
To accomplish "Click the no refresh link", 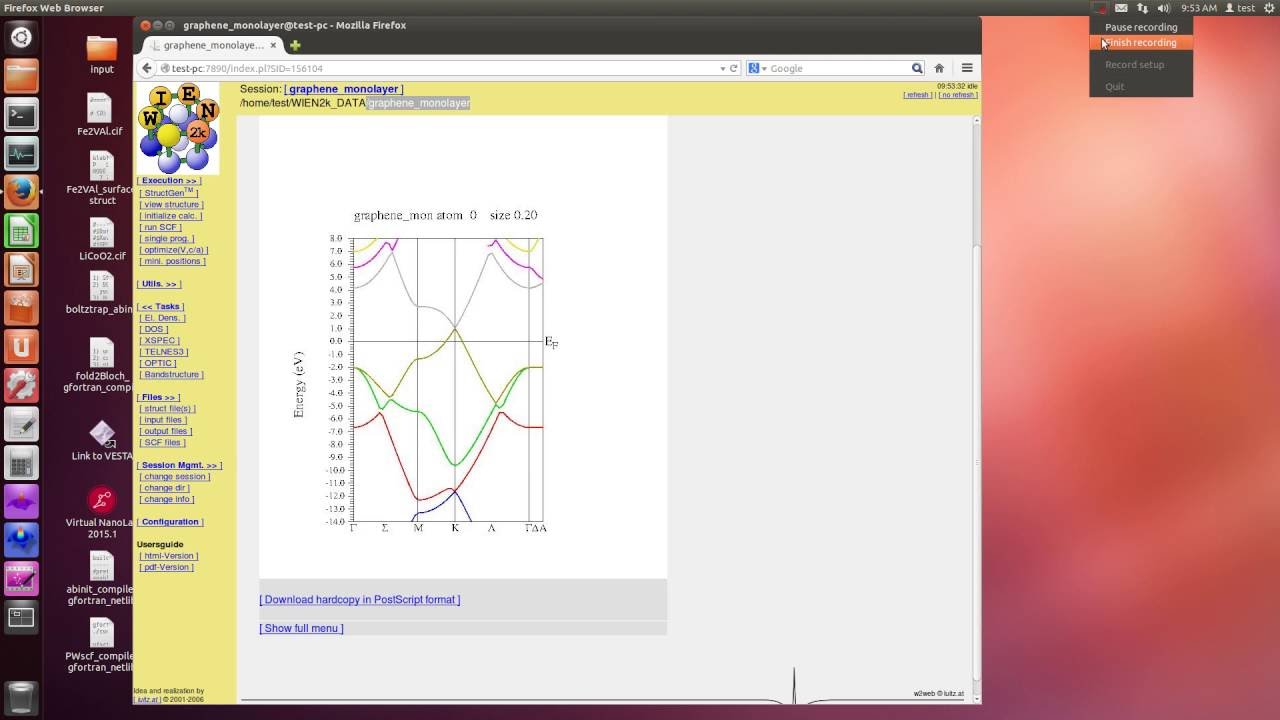I will click(958, 95).
